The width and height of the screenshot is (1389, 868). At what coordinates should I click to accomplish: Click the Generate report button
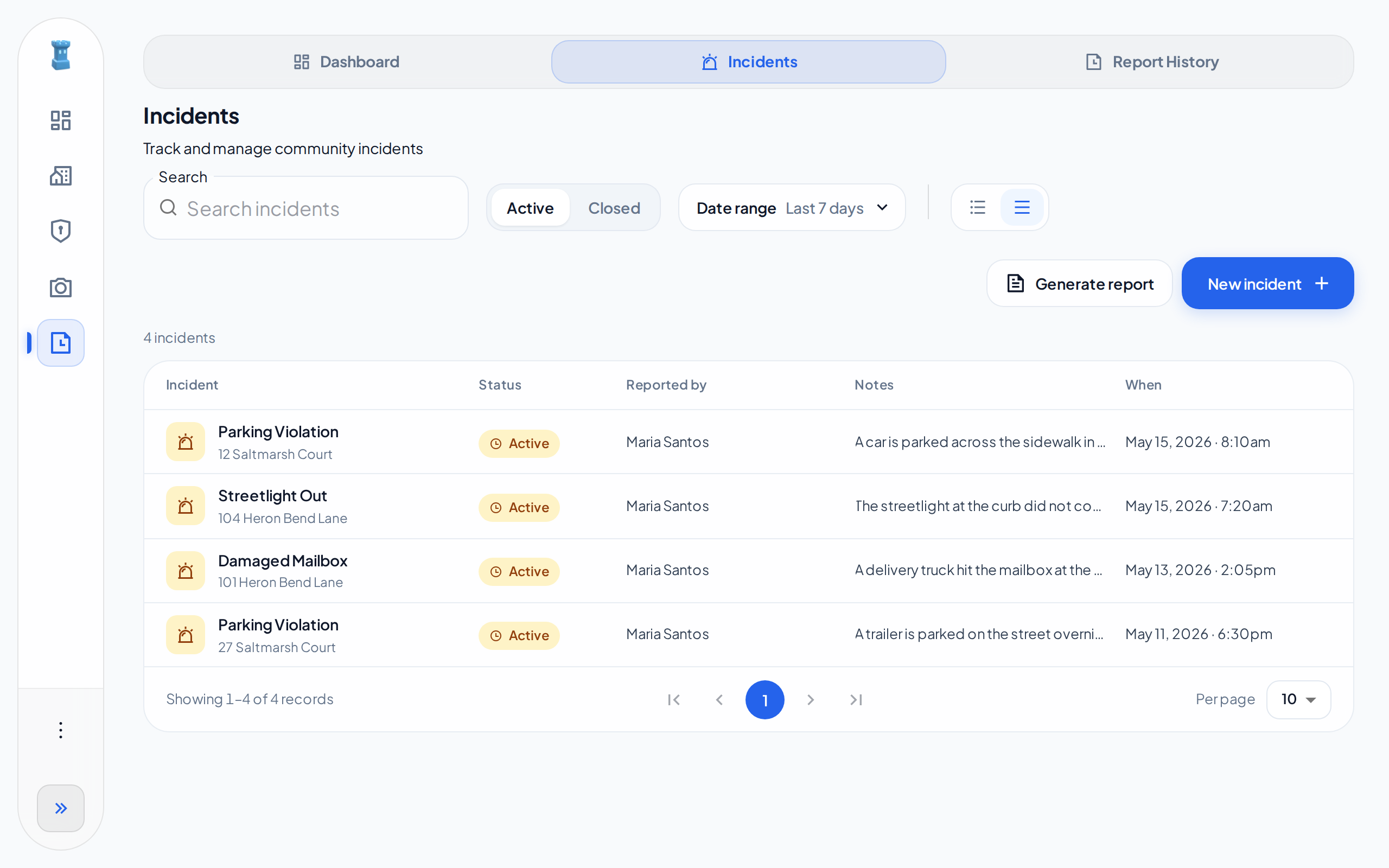[x=1079, y=284]
